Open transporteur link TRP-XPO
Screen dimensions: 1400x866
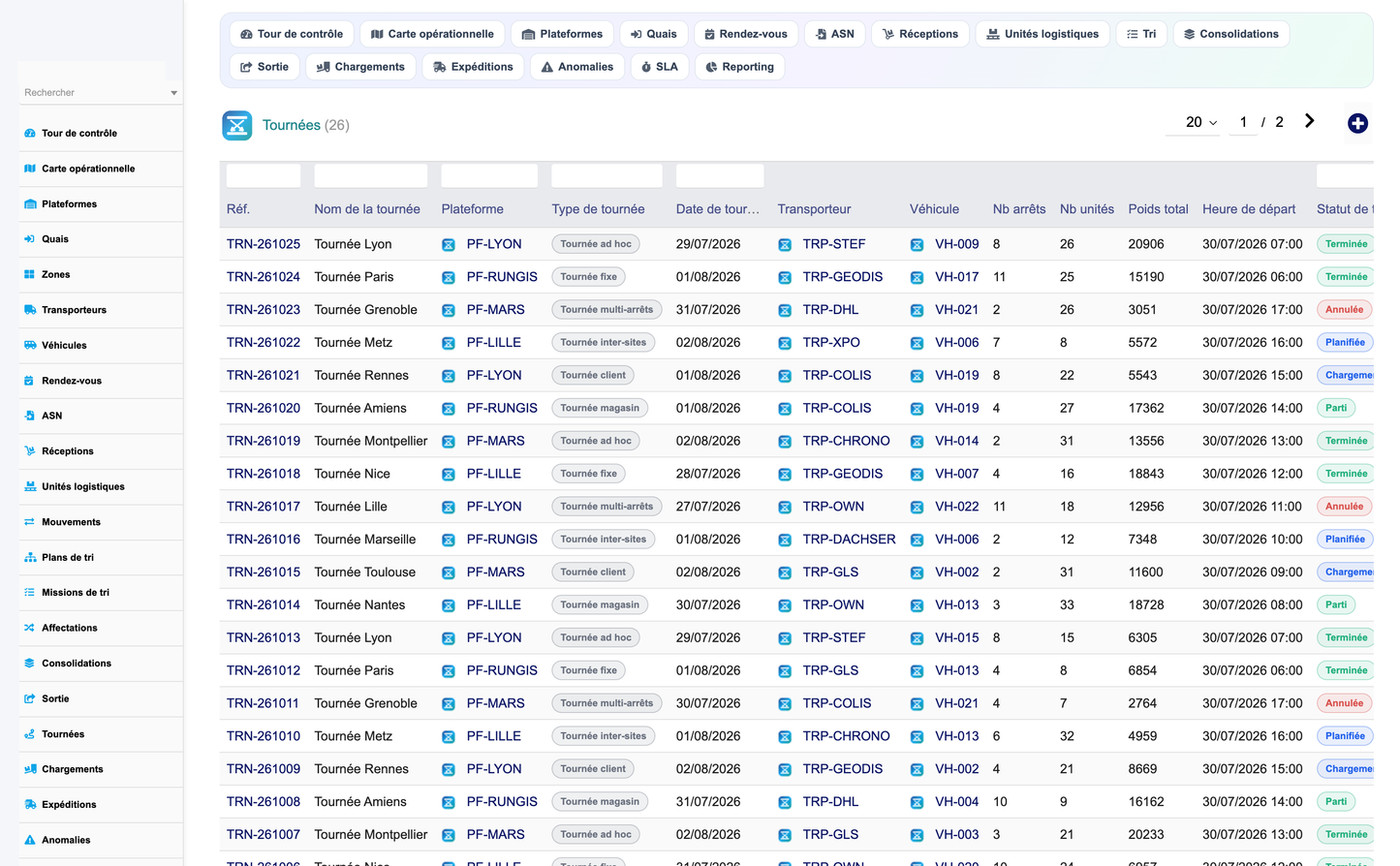click(x=831, y=343)
